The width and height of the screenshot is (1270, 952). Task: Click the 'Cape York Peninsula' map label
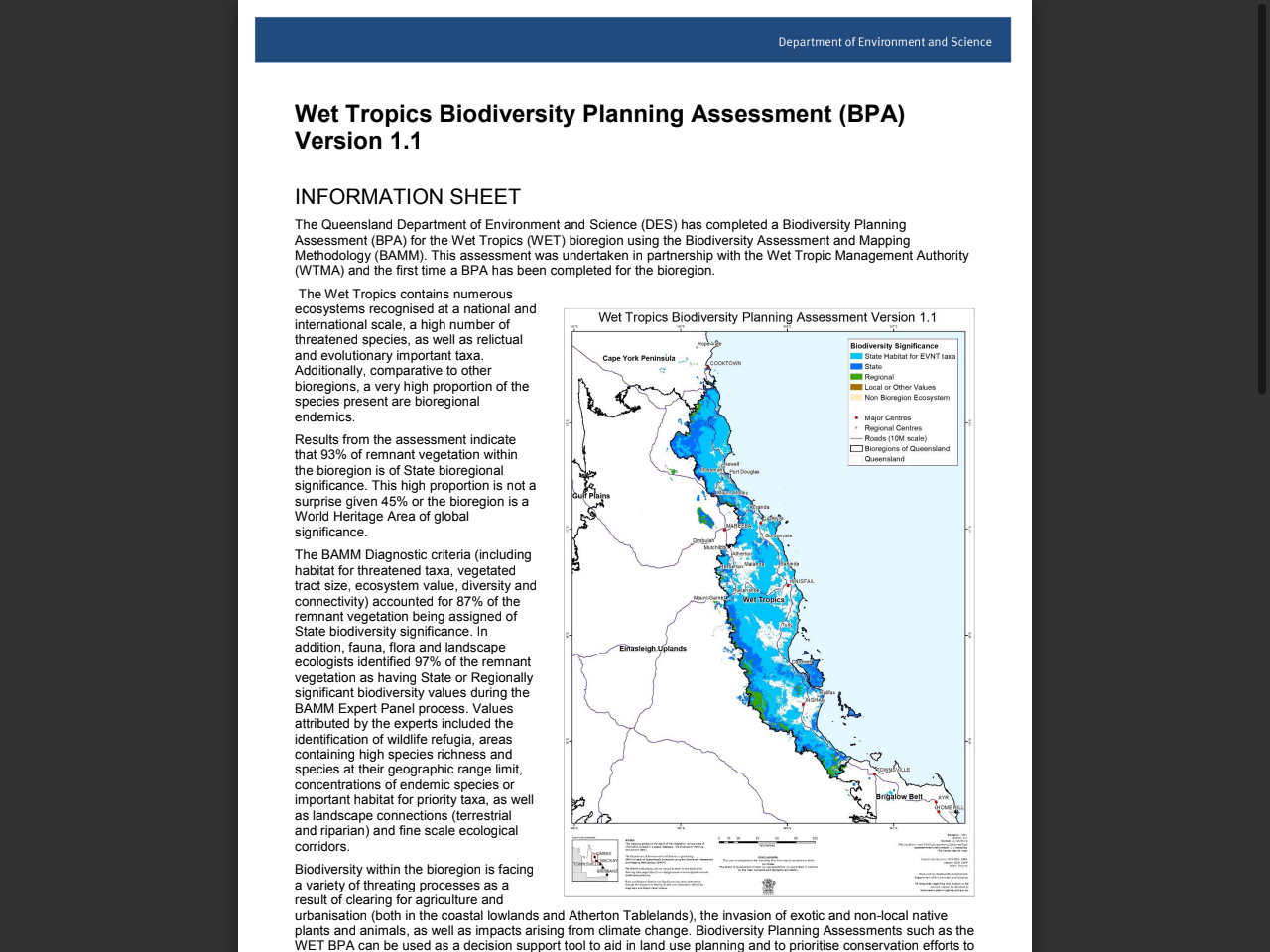pyautogui.click(x=639, y=358)
